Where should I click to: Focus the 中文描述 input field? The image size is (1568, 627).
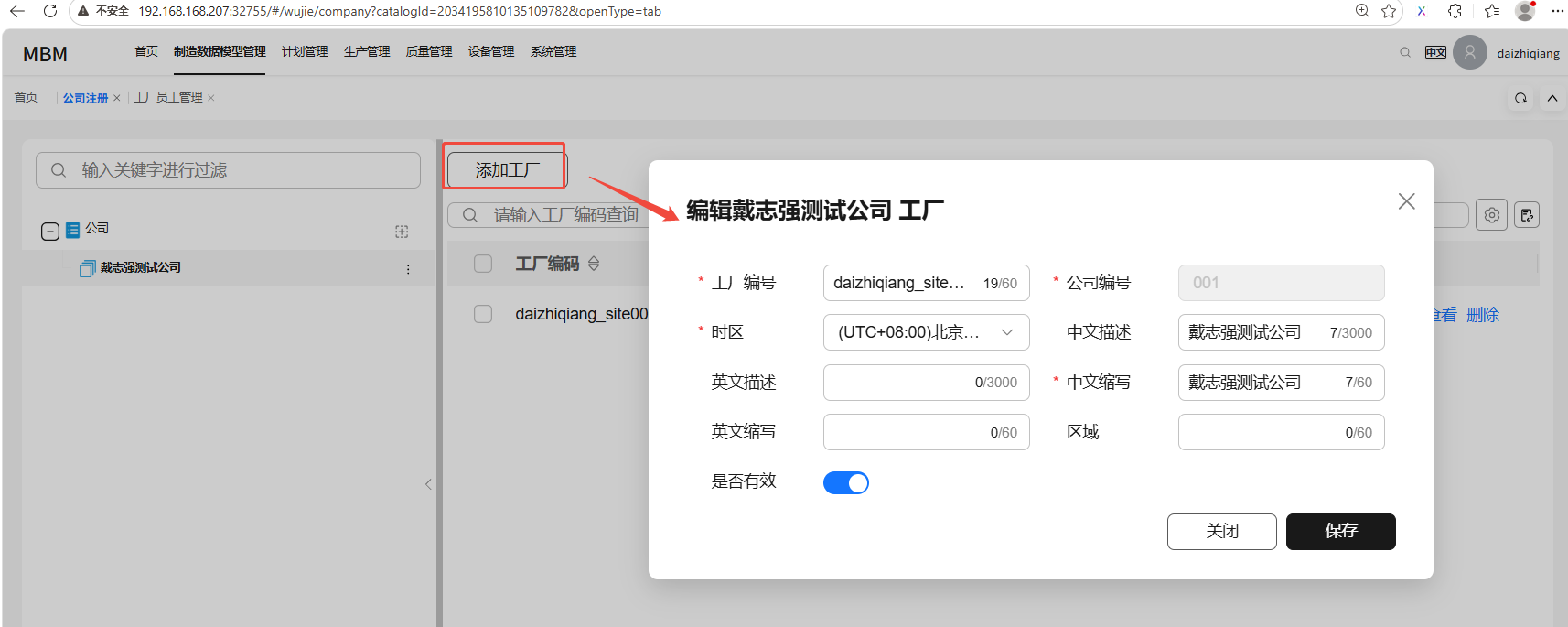click(1282, 332)
